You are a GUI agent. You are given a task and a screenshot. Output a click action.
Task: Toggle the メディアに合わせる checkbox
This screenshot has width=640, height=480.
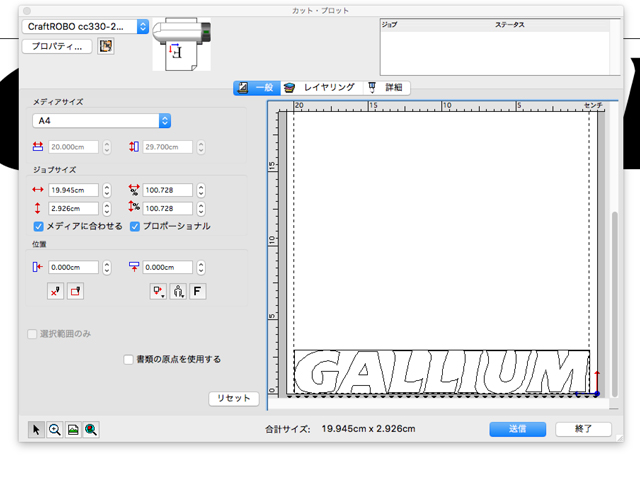pos(39,226)
